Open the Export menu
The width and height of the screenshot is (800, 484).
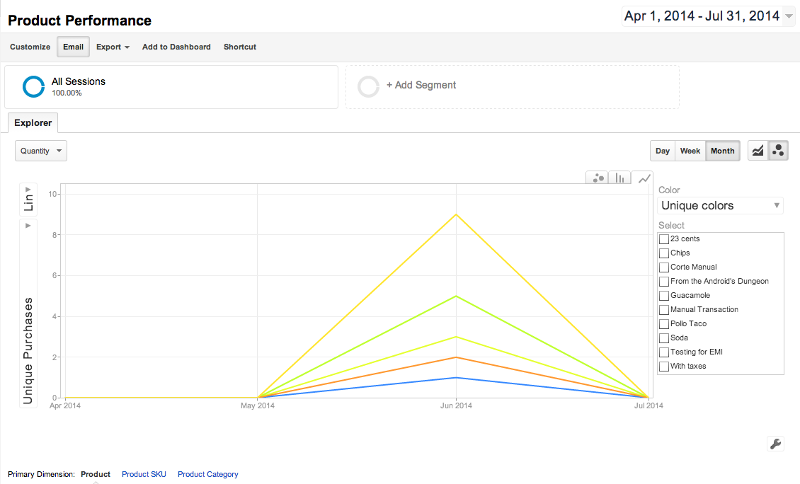pyautogui.click(x=113, y=47)
